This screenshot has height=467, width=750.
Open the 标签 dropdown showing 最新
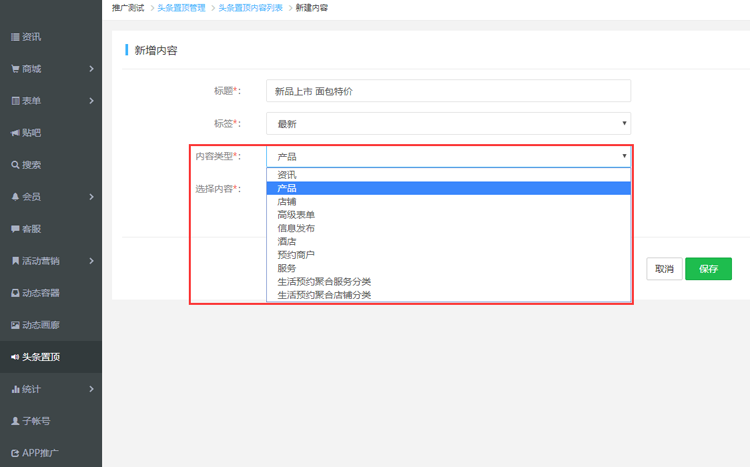(x=448, y=124)
